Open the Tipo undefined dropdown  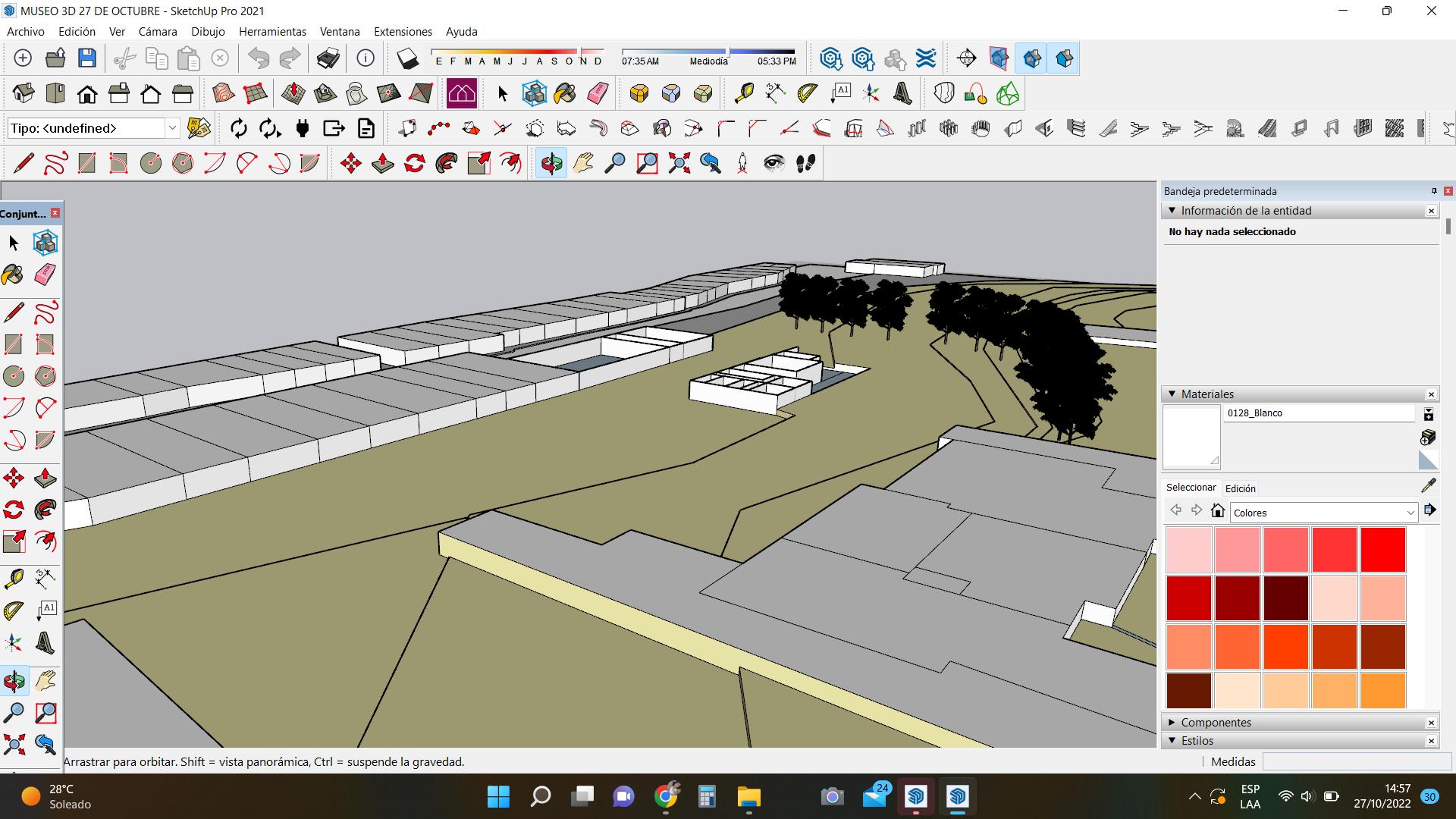coord(172,128)
